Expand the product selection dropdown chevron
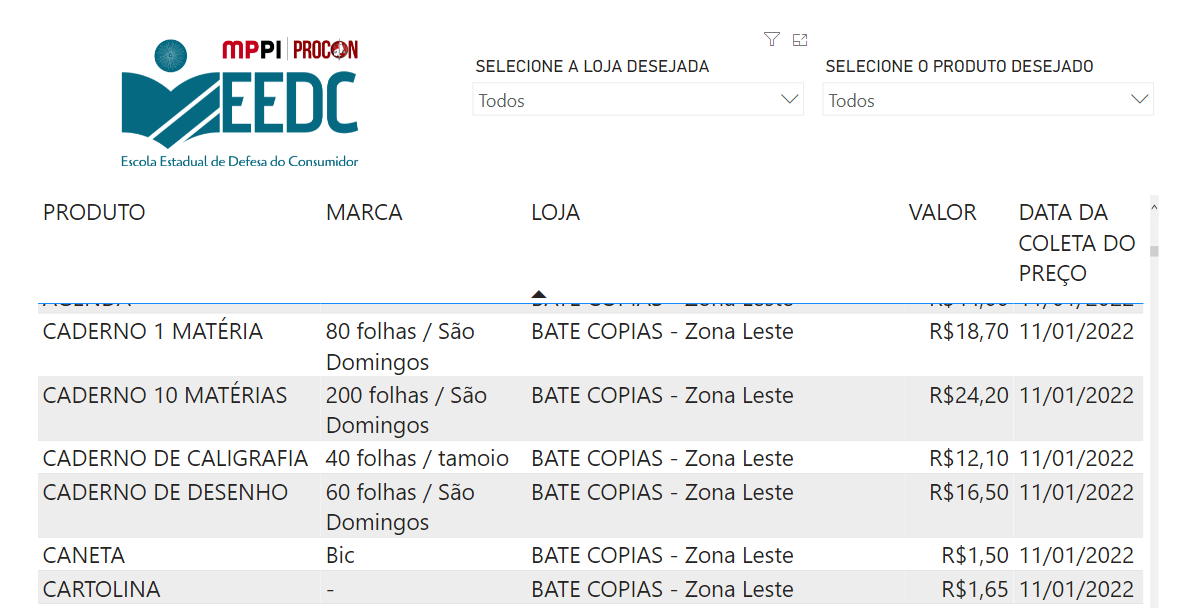Viewport: 1185px width, 608px height. [1139, 99]
